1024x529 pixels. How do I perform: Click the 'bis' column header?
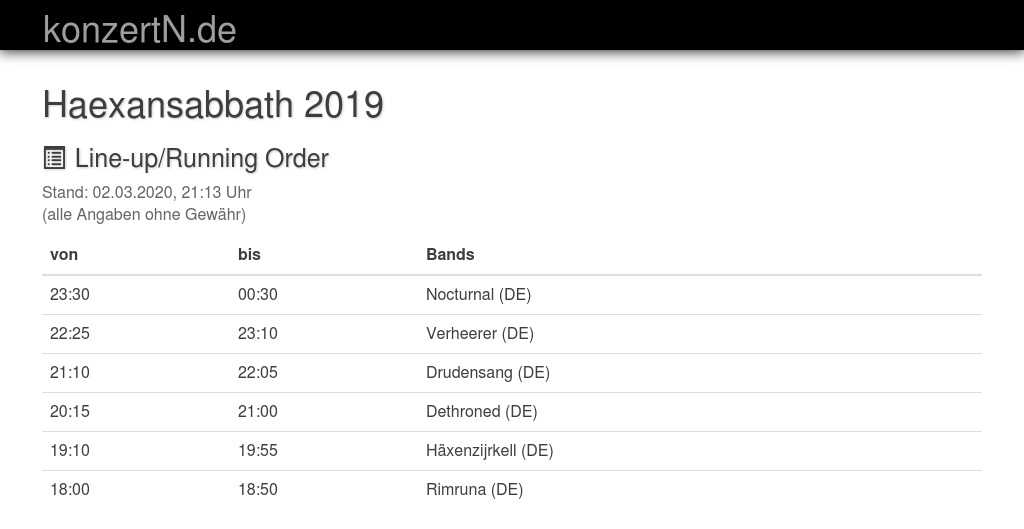click(x=249, y=254)
